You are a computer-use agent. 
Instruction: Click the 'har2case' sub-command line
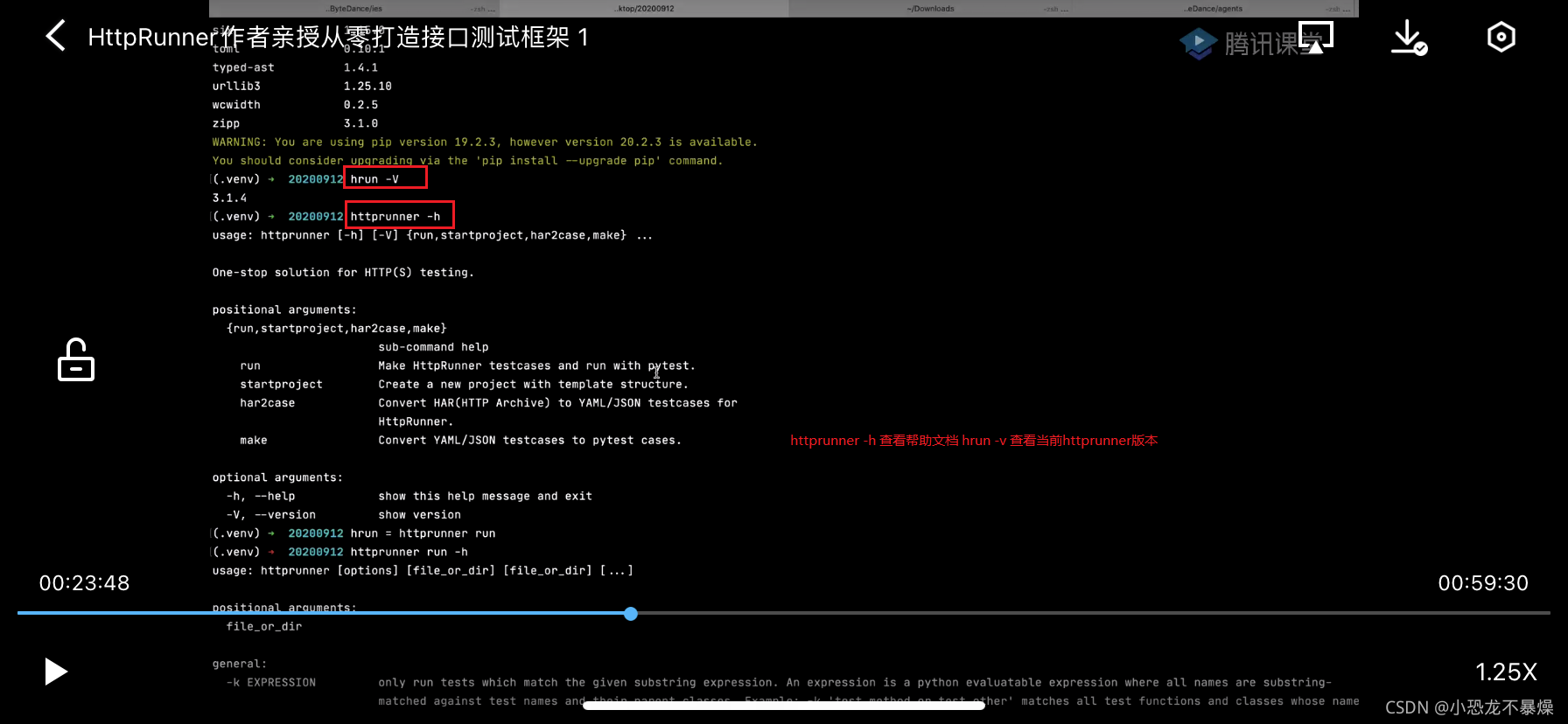click(488, 403)
